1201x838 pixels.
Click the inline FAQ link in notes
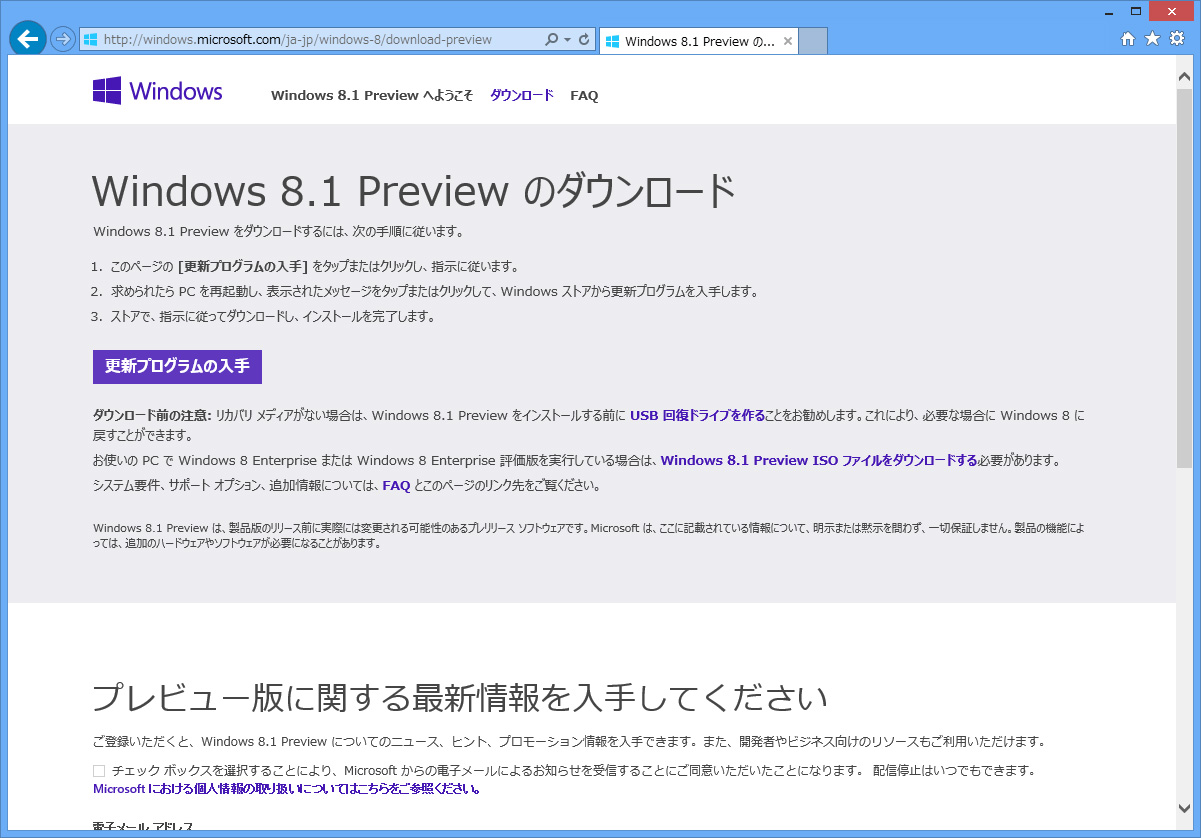396,486
